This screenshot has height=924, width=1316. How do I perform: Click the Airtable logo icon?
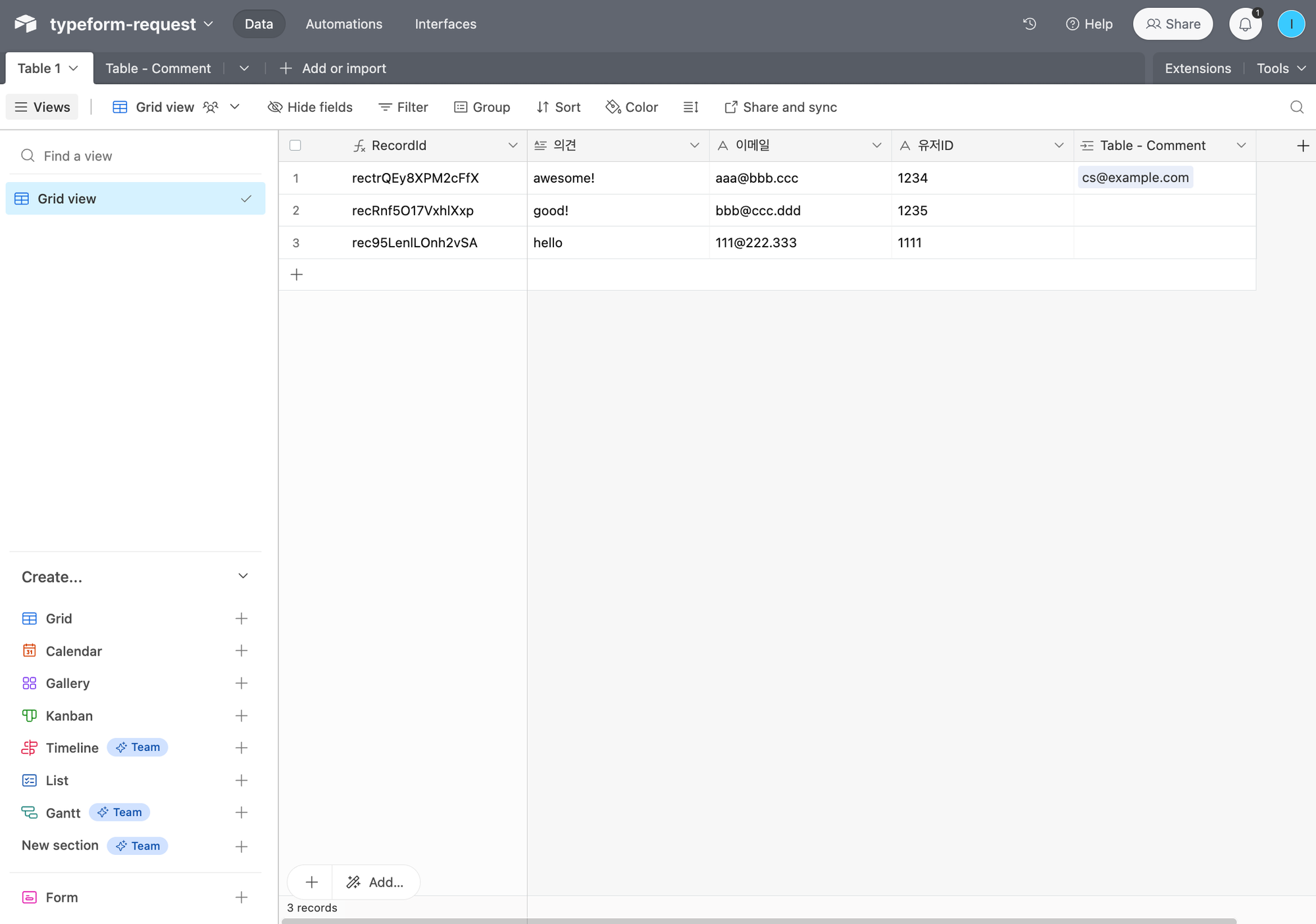click(26, 24)
